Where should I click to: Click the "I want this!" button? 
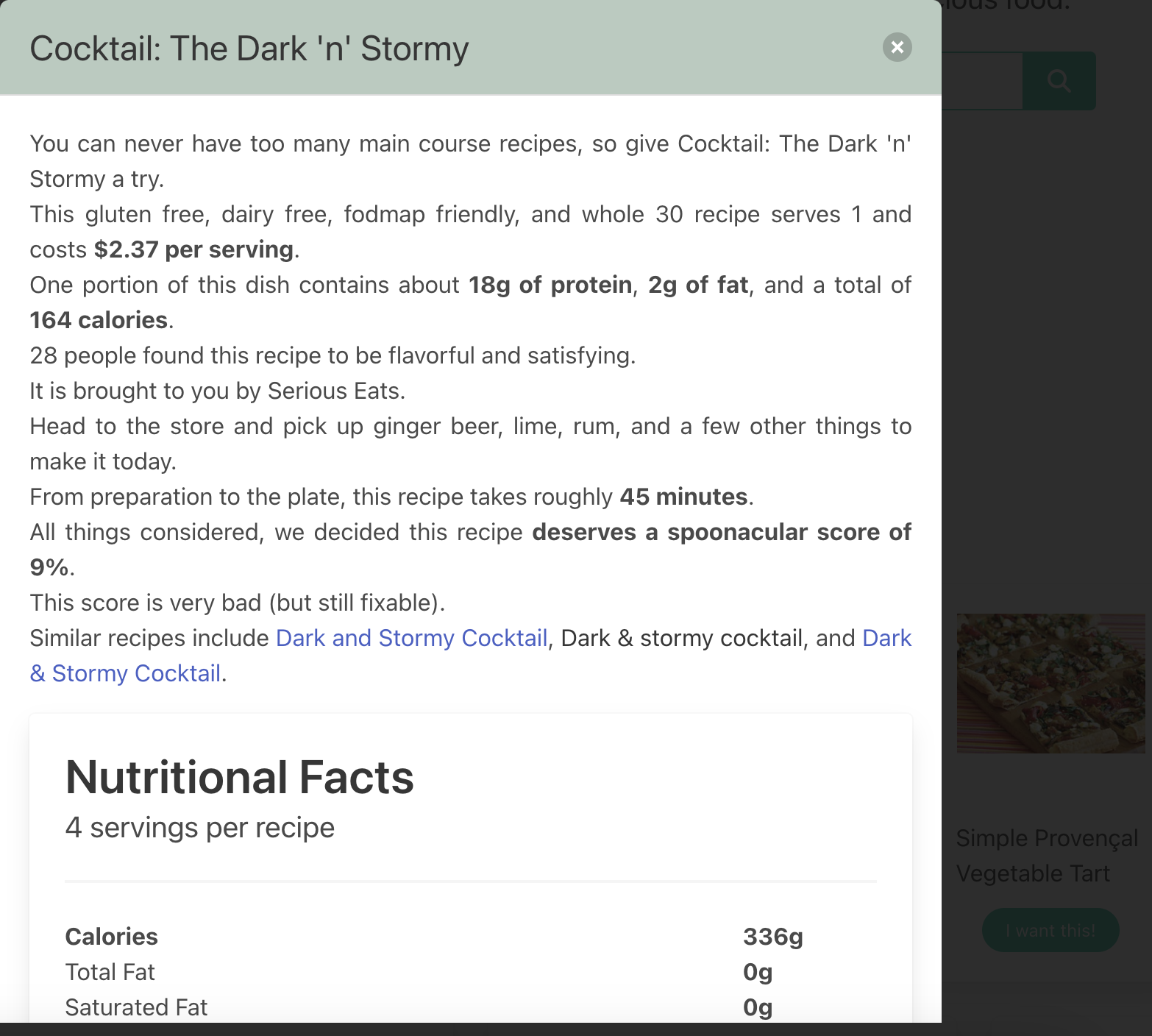tap(1049, 929)
